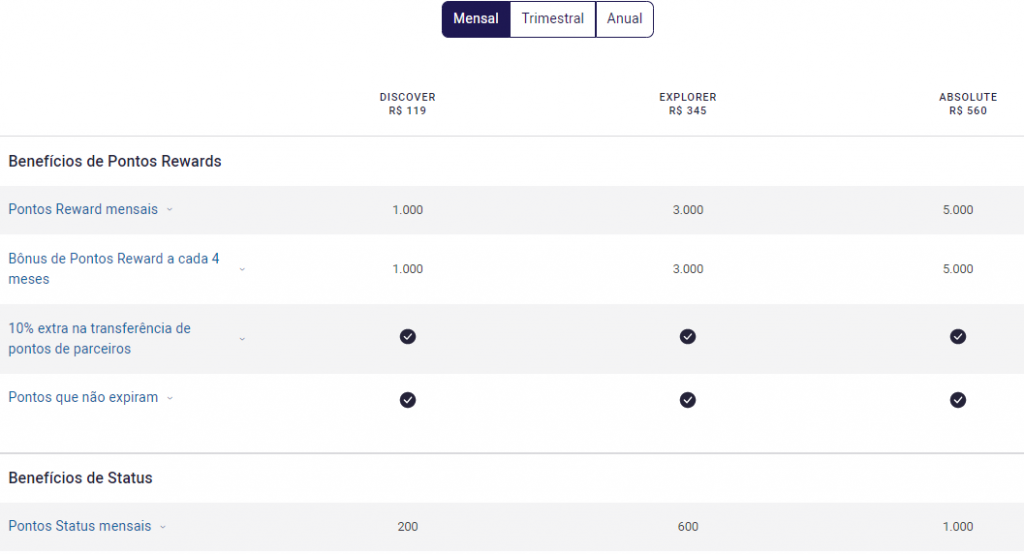Select the Mensal billing tab

(x=476, y=19)
